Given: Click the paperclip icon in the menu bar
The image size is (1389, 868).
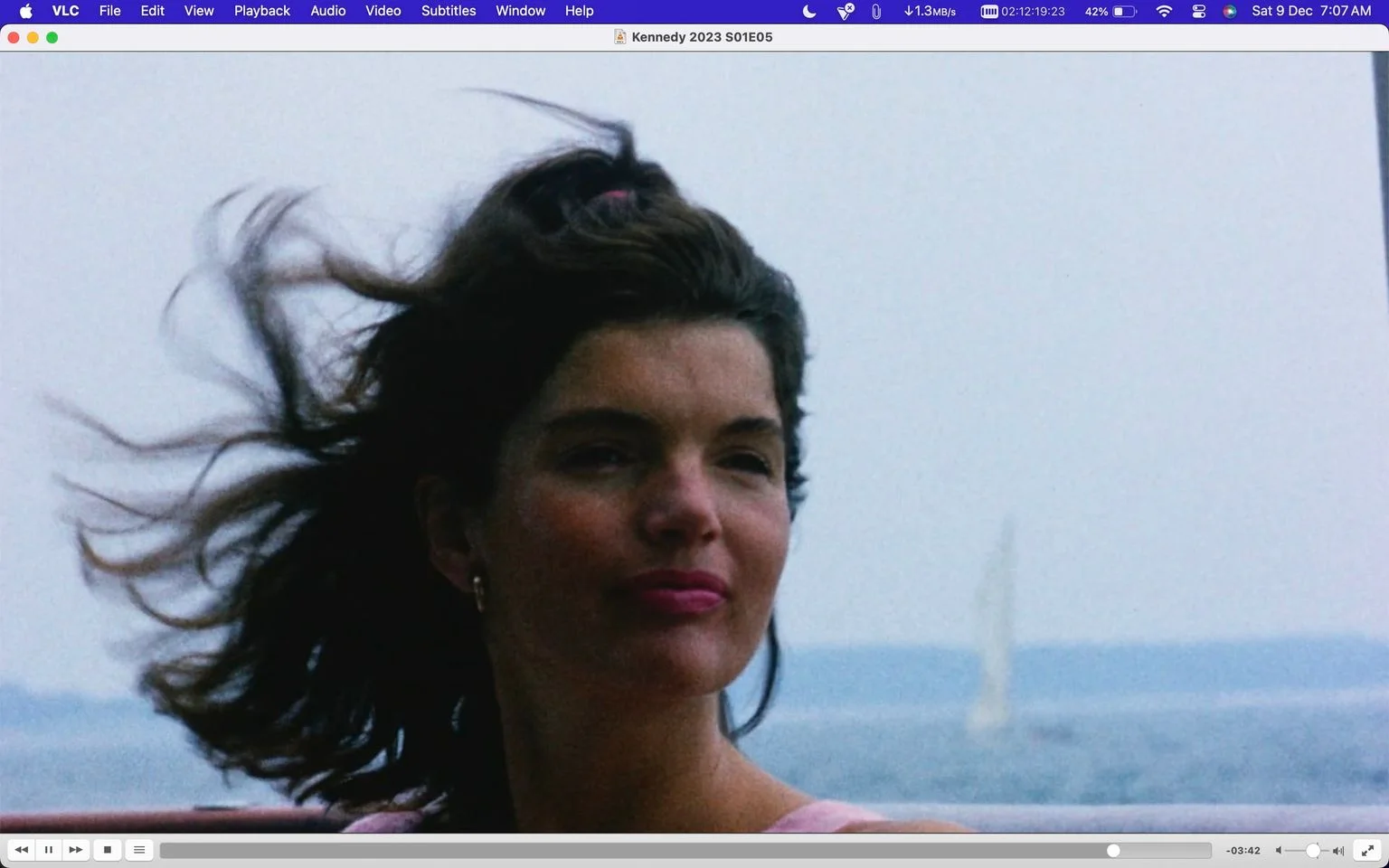Looking at the screenshot, I should point(876,11).
